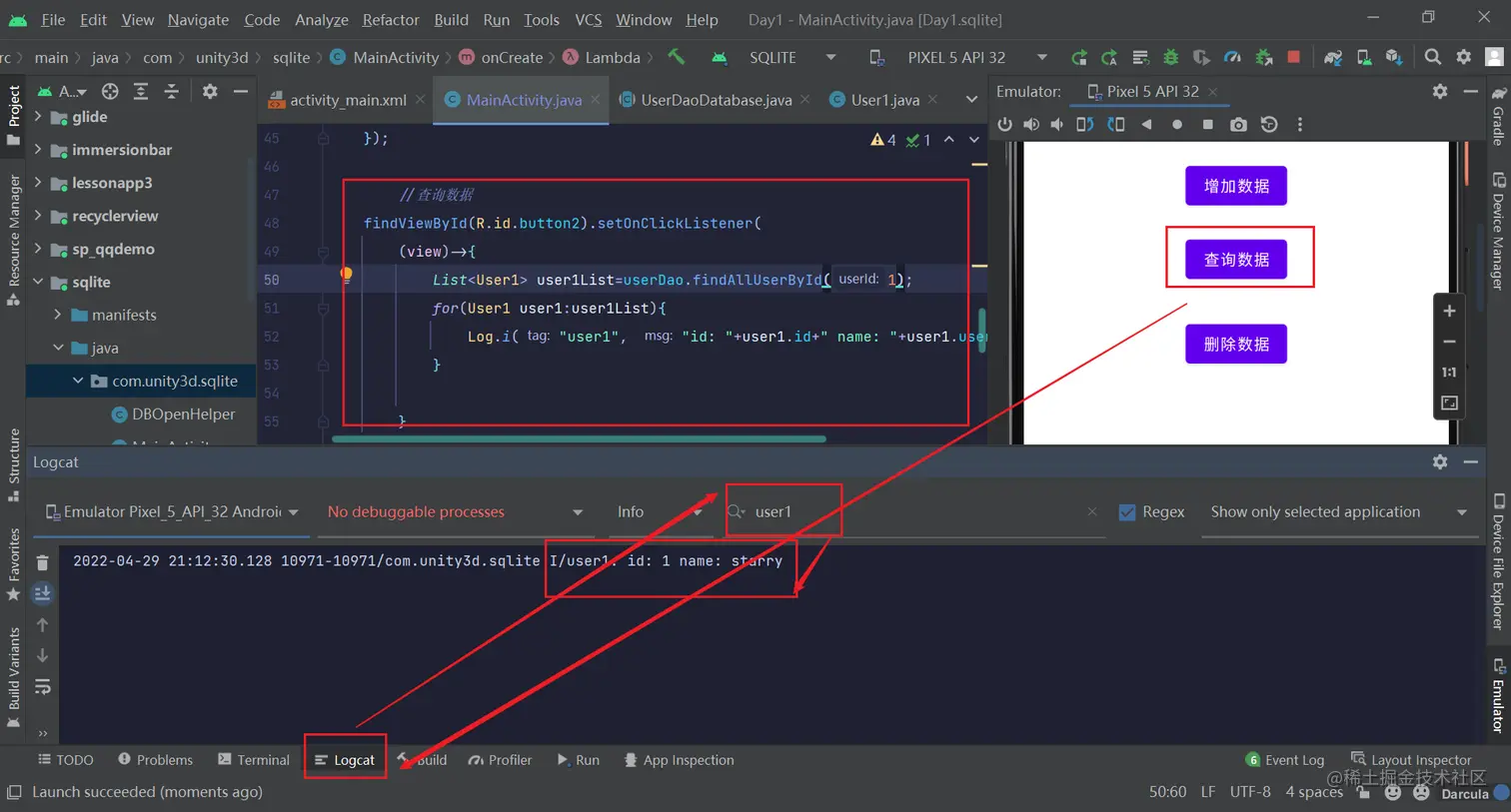
Task: Expand the glide module in Project tree
Action: coord(38,117)
